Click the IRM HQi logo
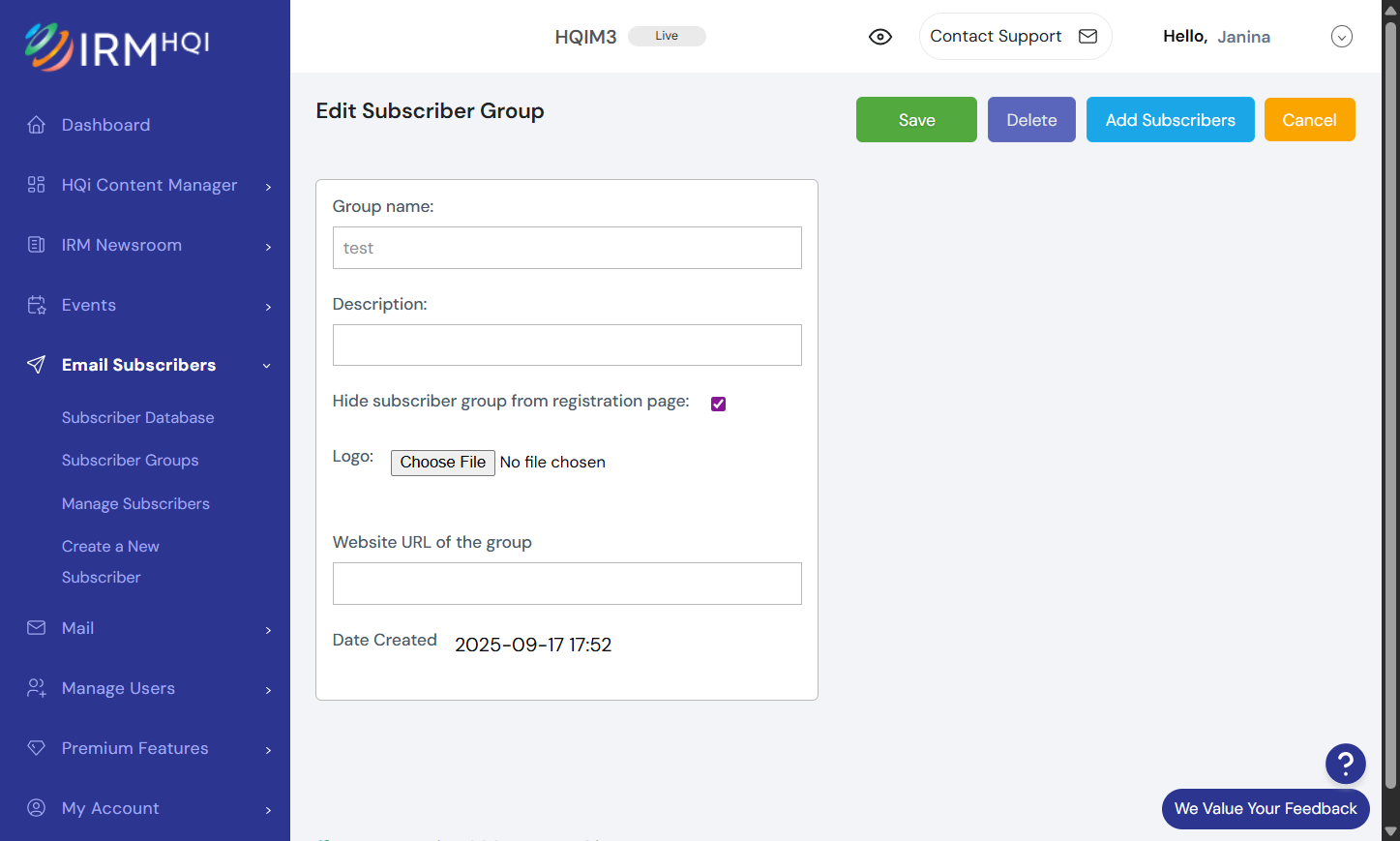The image size is (1400, 841). pyautogui.click(x=117, y=46)
